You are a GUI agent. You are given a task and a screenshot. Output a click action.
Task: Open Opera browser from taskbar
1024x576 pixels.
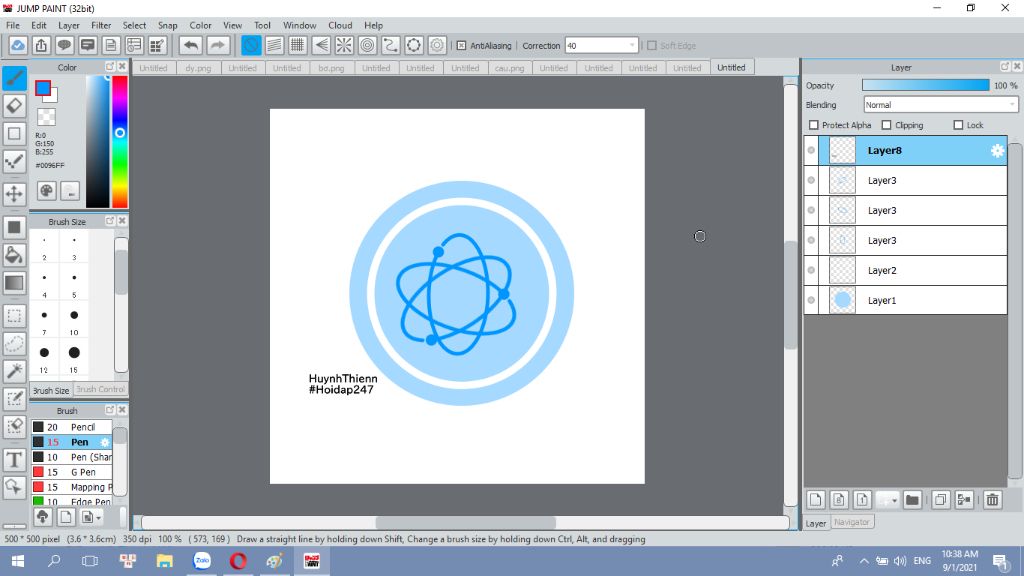click(x=238, y=561)
